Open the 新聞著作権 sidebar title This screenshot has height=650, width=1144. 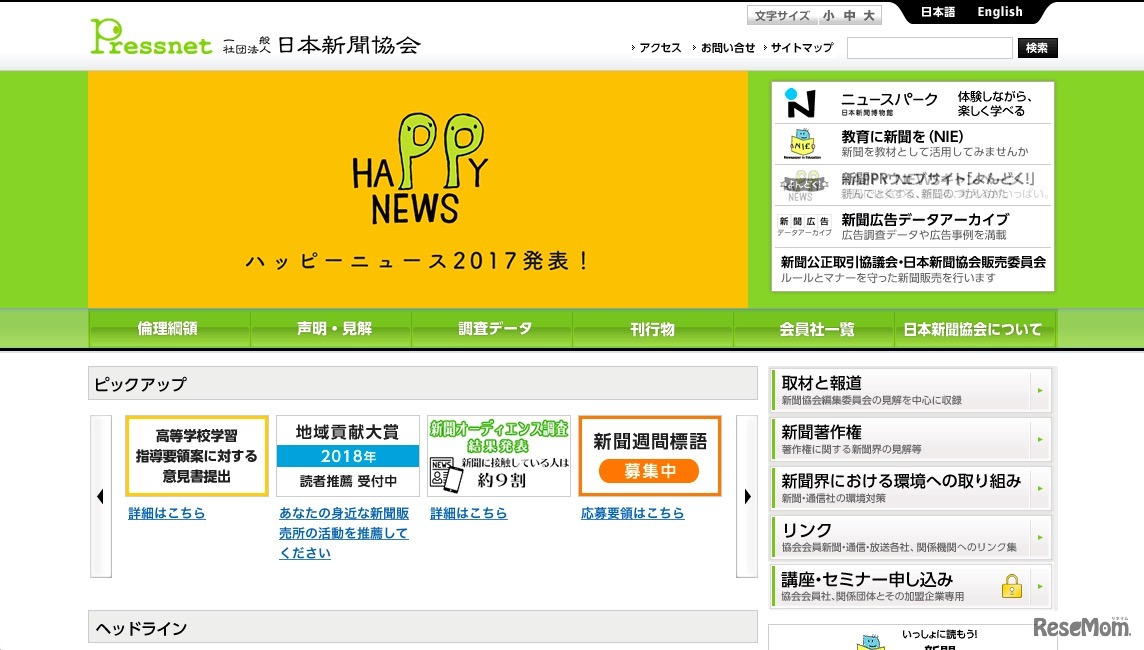point(822,432)
